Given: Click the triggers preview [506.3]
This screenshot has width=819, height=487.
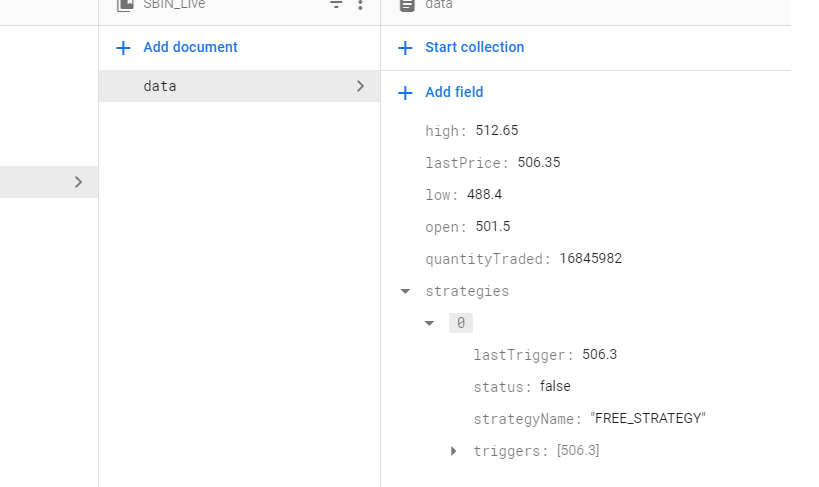Looking at the screenshot, I should [x=578, y=450].
